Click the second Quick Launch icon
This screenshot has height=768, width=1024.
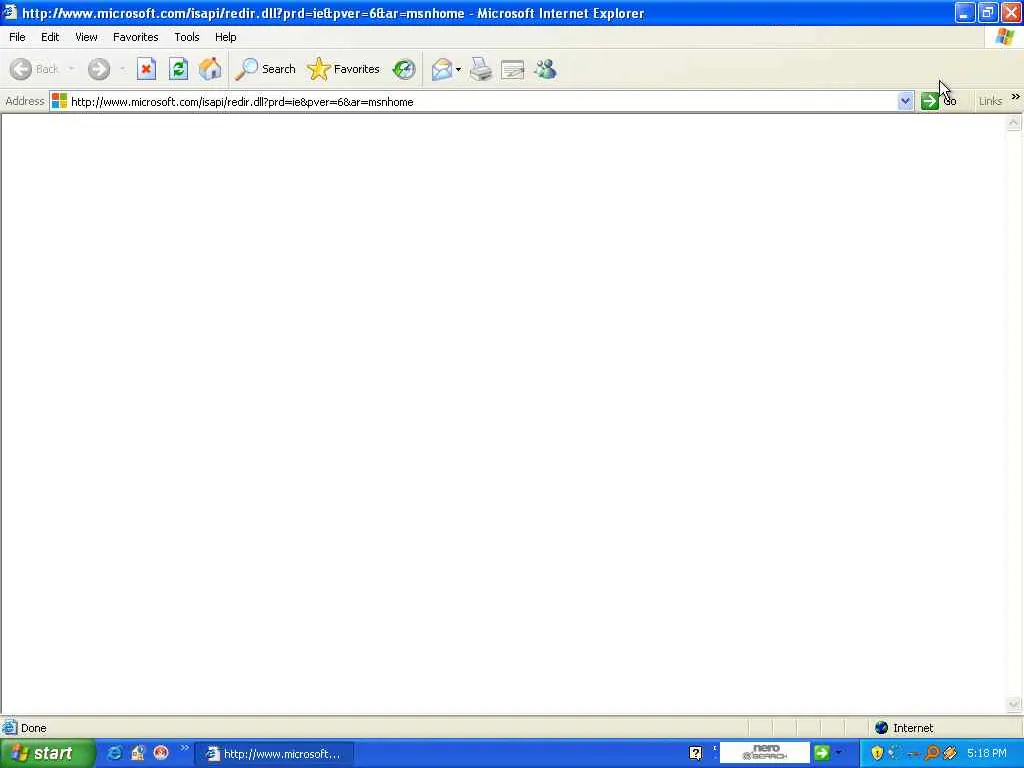[138, 754]
